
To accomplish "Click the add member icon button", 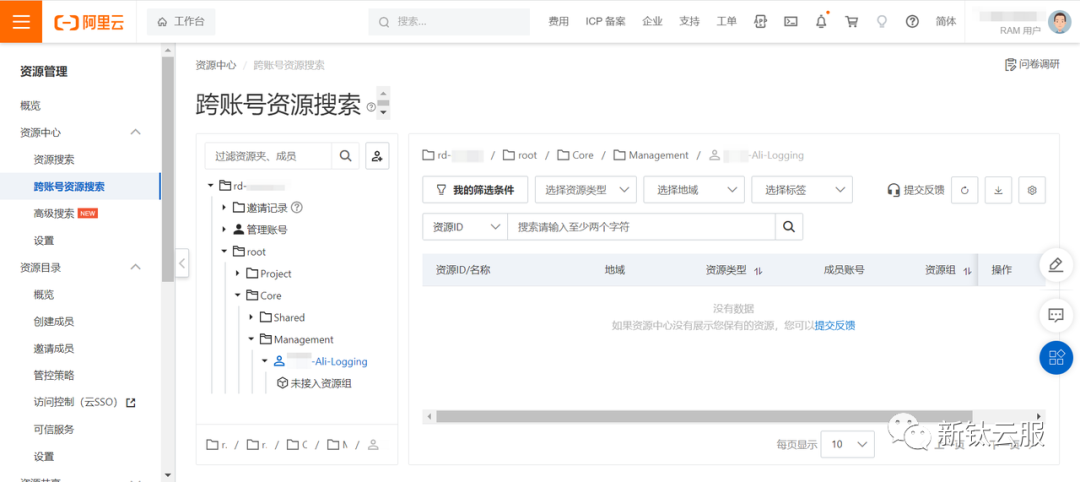I will (x=377, y=156).
